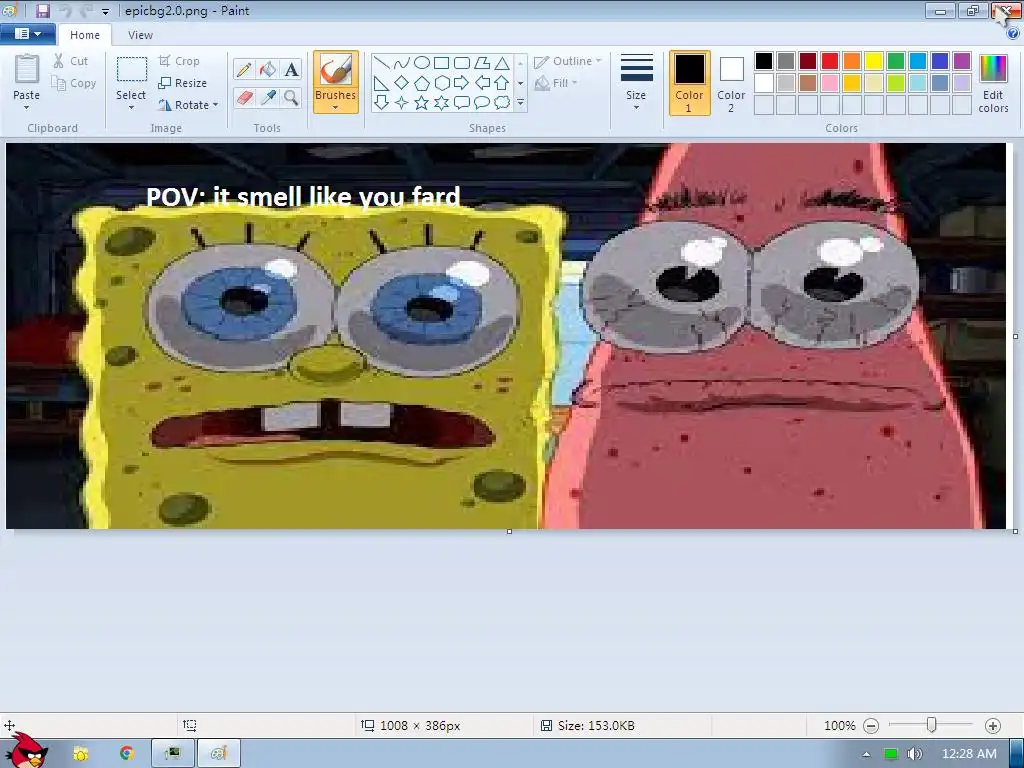This screenshot has height=768, width=1024.
Task: Click the bottom-right canvas resize handle
Action: click(x=1015, y=532)
